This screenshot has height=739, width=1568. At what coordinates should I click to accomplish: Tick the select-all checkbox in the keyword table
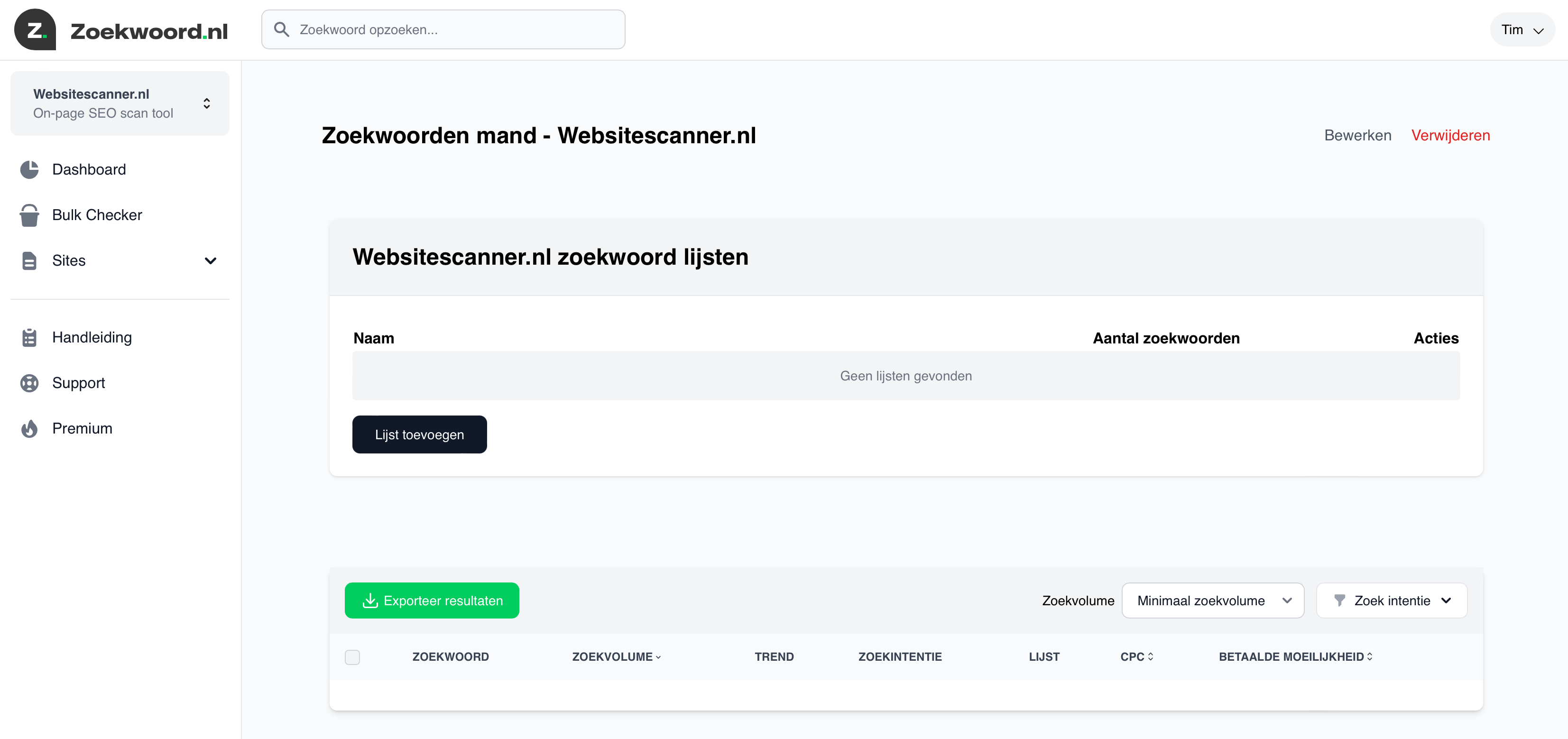pos(353,657)
